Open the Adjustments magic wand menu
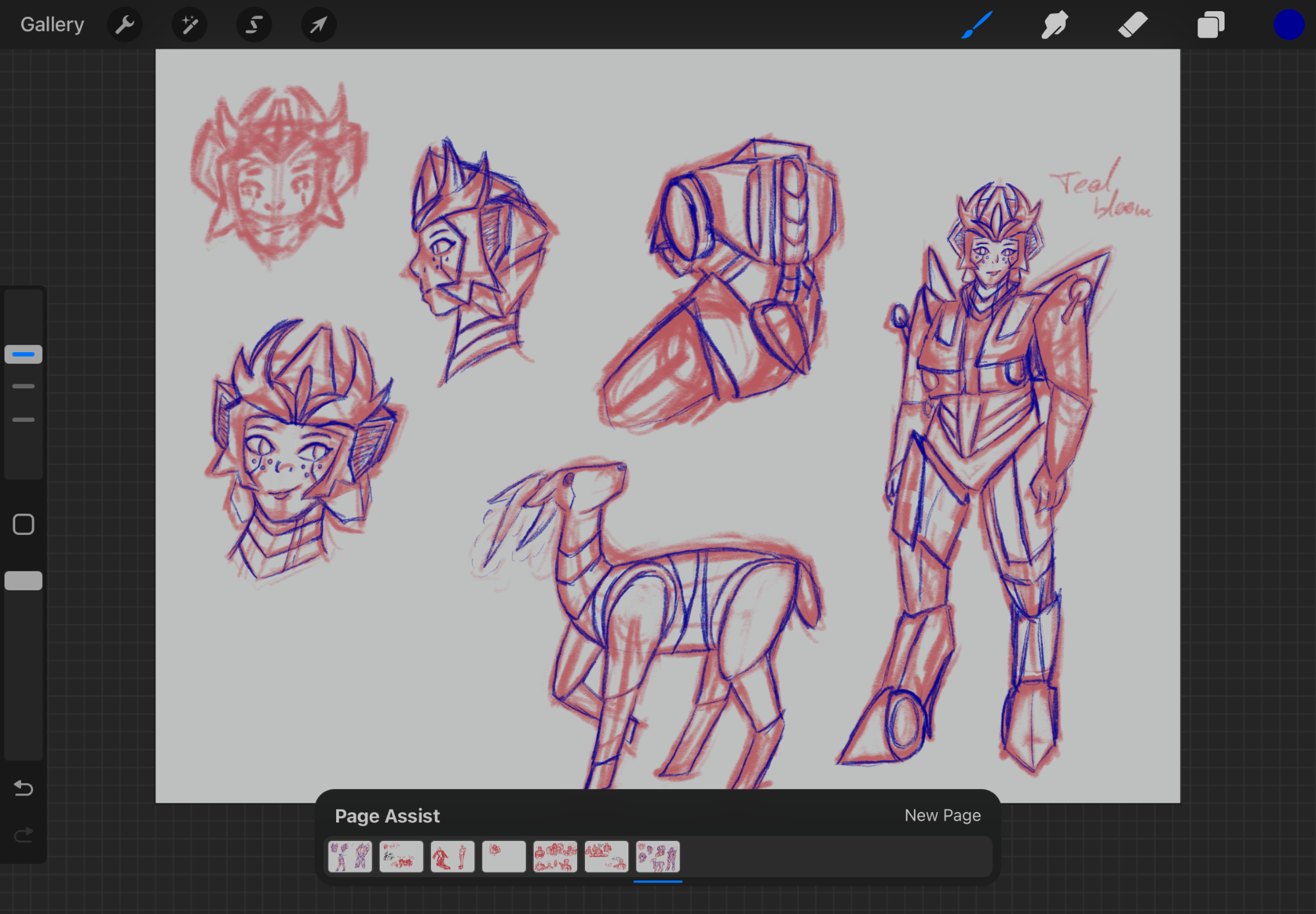 coord(190,25)
